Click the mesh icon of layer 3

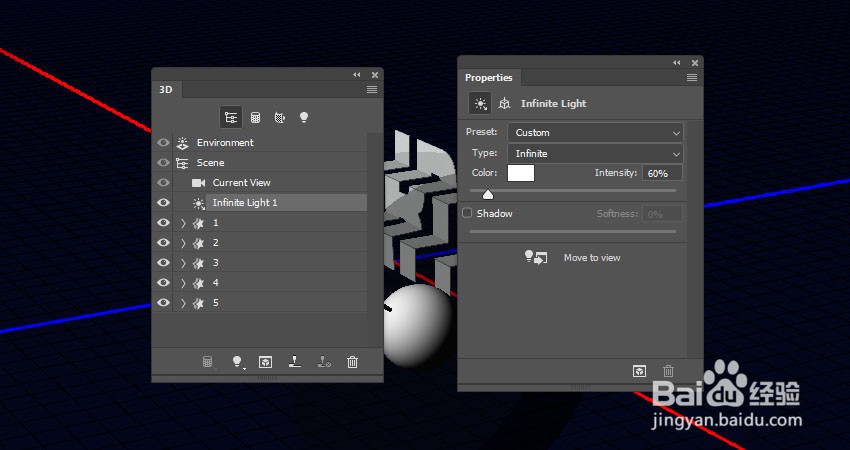tap(198, 263)
